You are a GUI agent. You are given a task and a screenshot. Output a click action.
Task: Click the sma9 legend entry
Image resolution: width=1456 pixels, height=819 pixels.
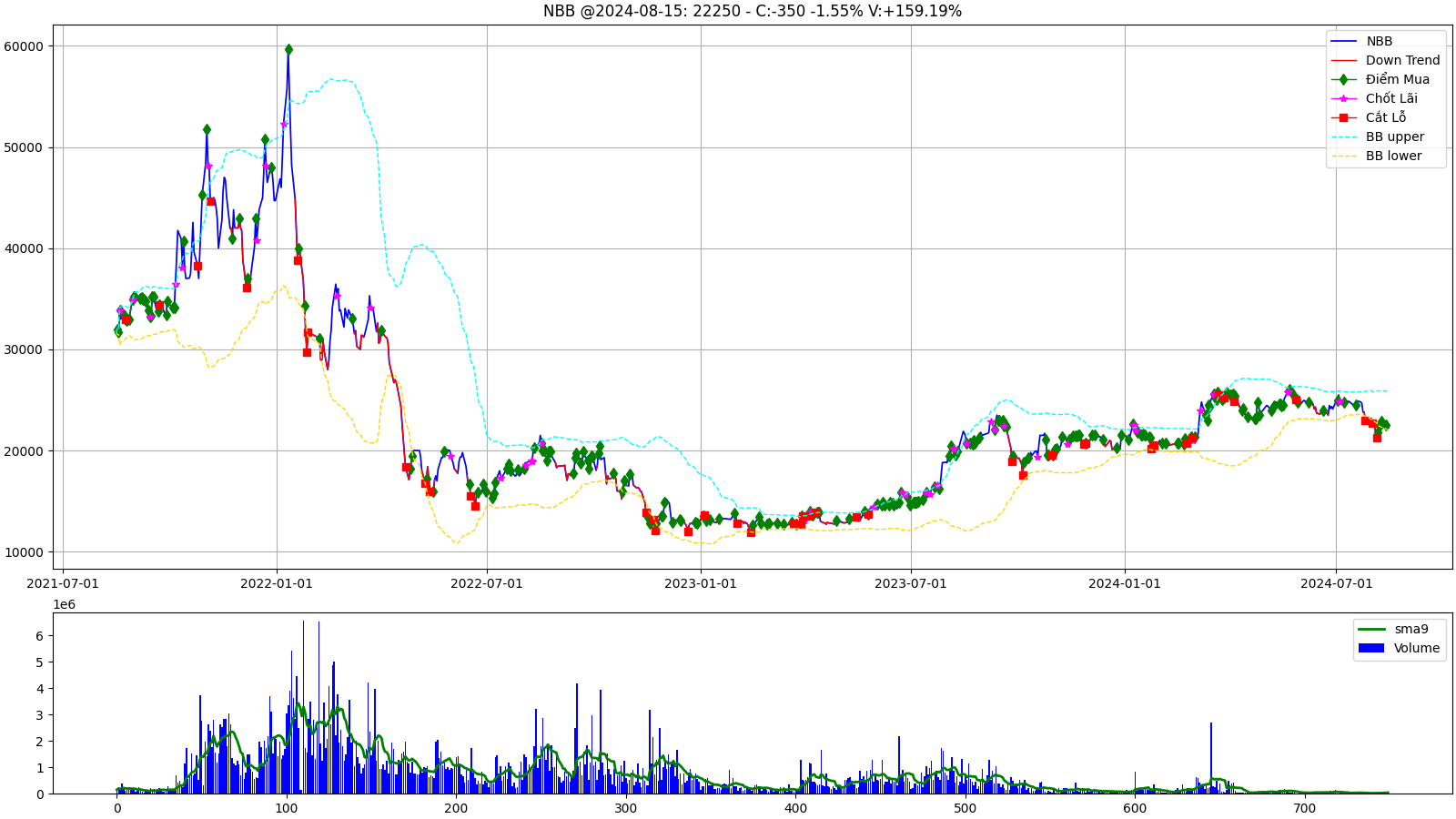(x=1393, y=629)
